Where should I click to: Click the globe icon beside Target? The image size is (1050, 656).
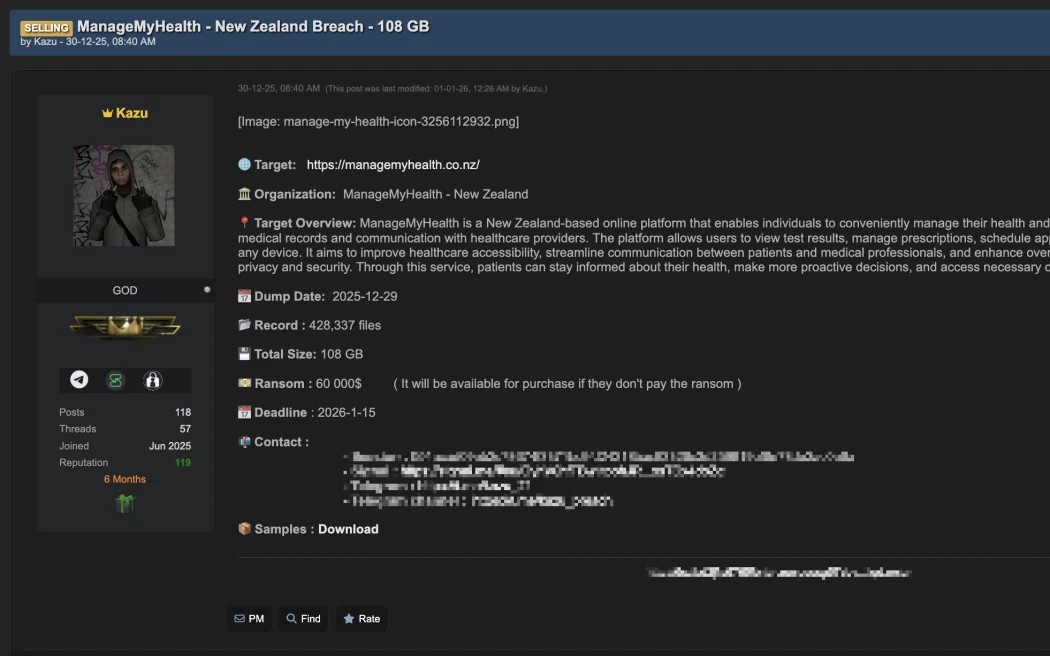pos(244,165)
